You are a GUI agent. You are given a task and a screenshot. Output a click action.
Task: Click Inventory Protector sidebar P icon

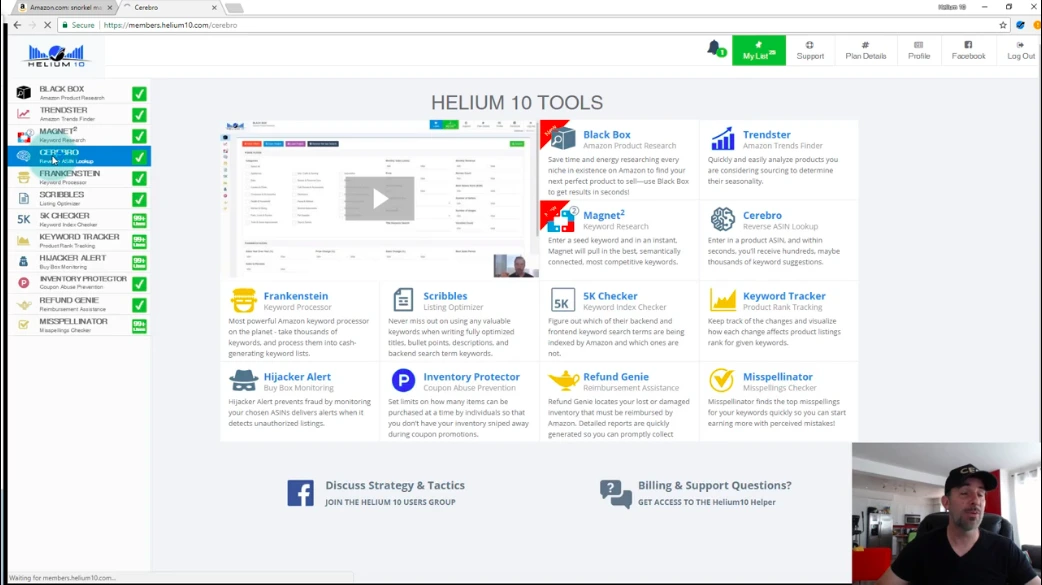[x=23, y=283]
